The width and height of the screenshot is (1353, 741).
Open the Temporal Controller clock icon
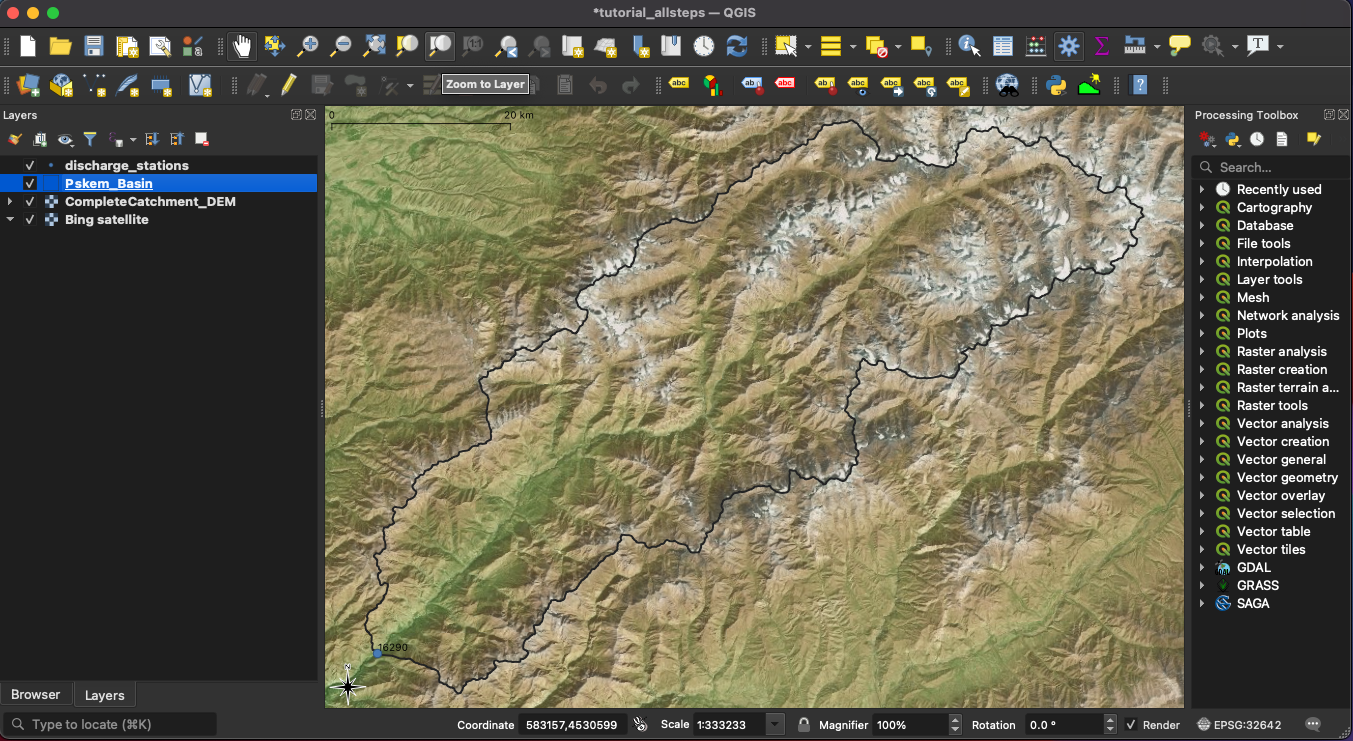pyautogui.click(x=704, y=46)
